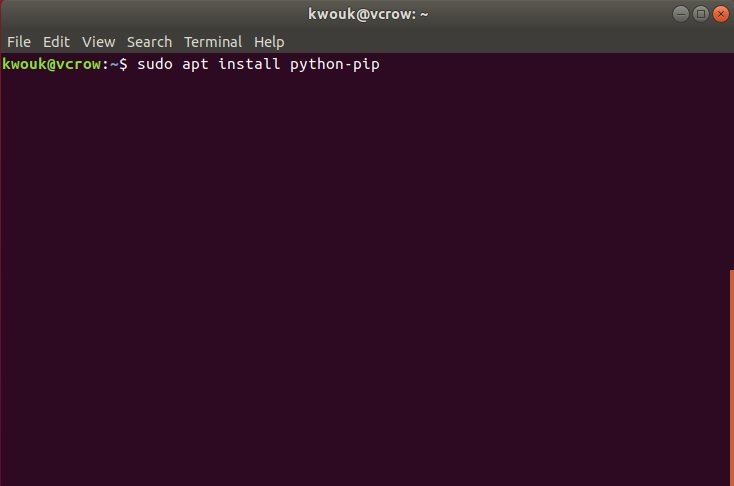Click the blue tilde in the prompt
This screenshot has height=486, width=734.
[x=115, y=65]
